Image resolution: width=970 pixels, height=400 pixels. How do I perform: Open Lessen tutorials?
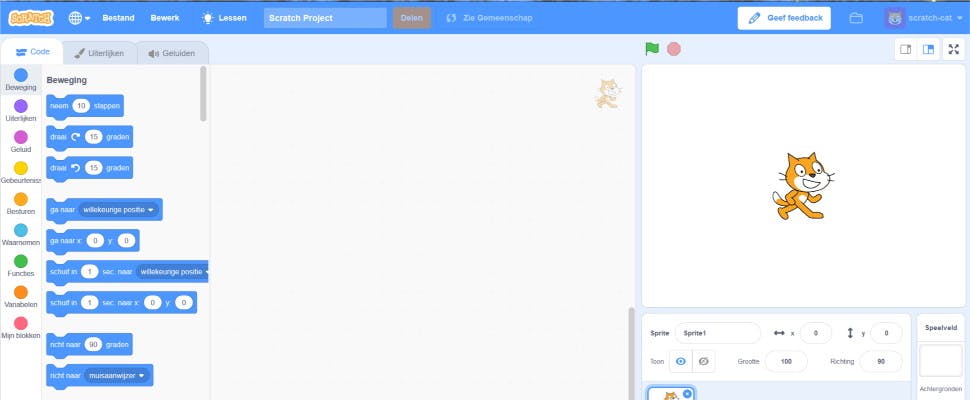pyautogui.click(x=224, y=18)
